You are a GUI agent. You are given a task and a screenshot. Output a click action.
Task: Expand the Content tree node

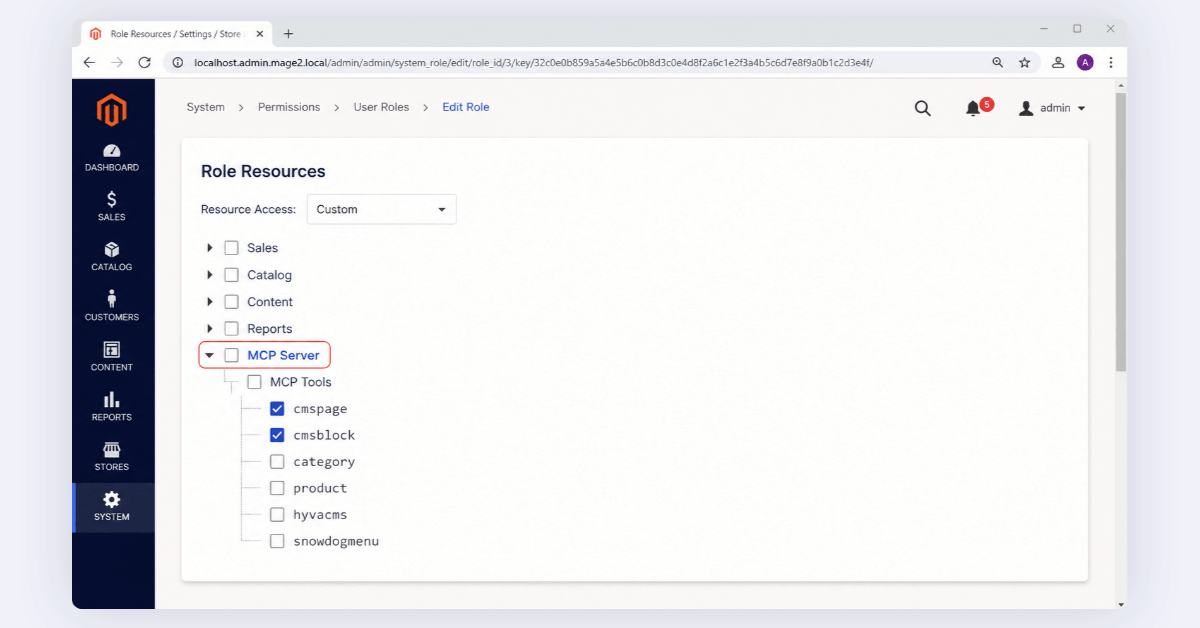[x=210, y=302]
